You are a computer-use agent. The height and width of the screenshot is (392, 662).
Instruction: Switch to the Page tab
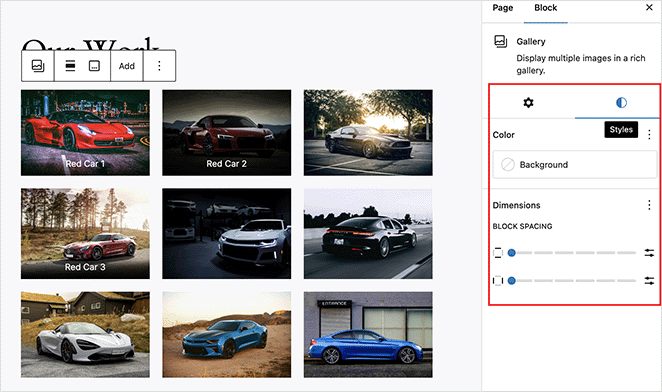(x=502, y=8)
